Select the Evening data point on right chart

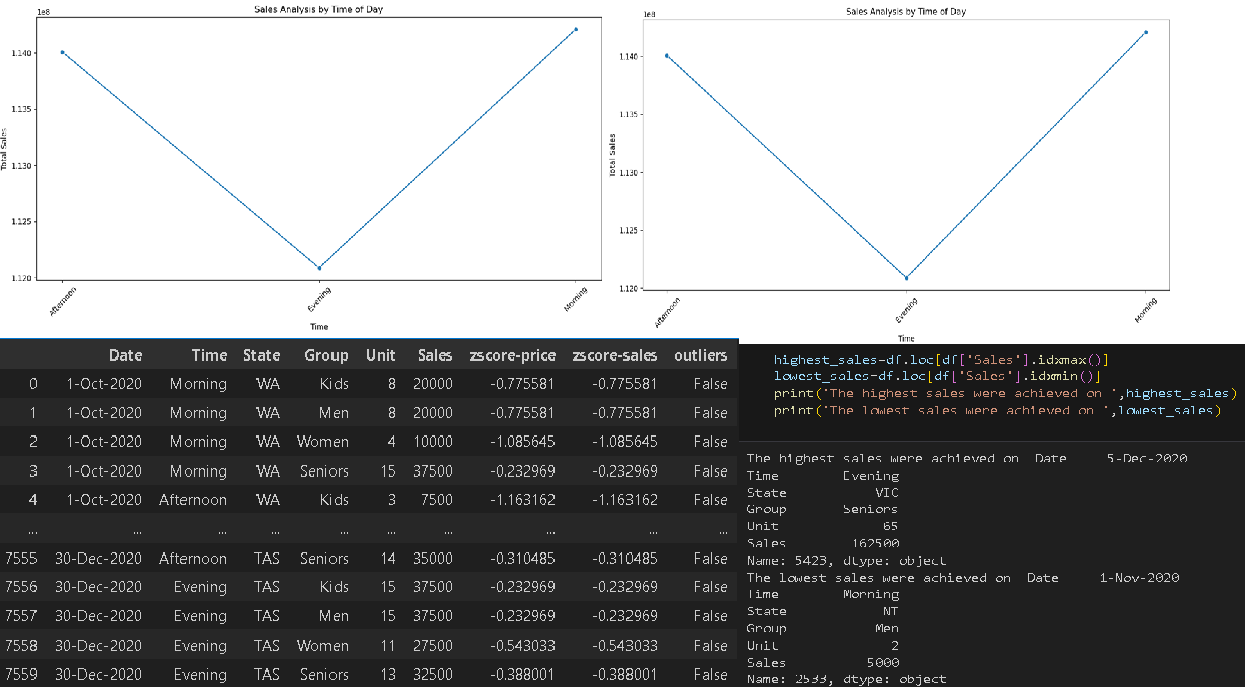908,278
